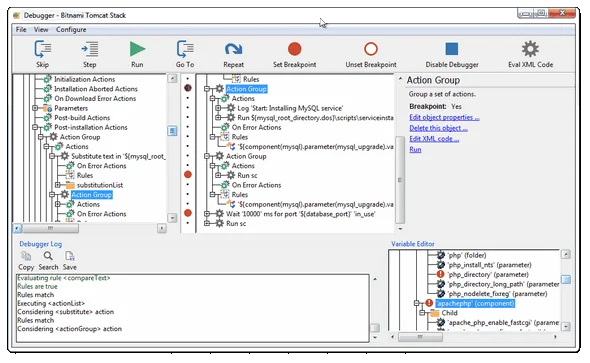590x363 pixels.
Task: Click 'Delete this object ...' link
Action: tap(438, 128)
